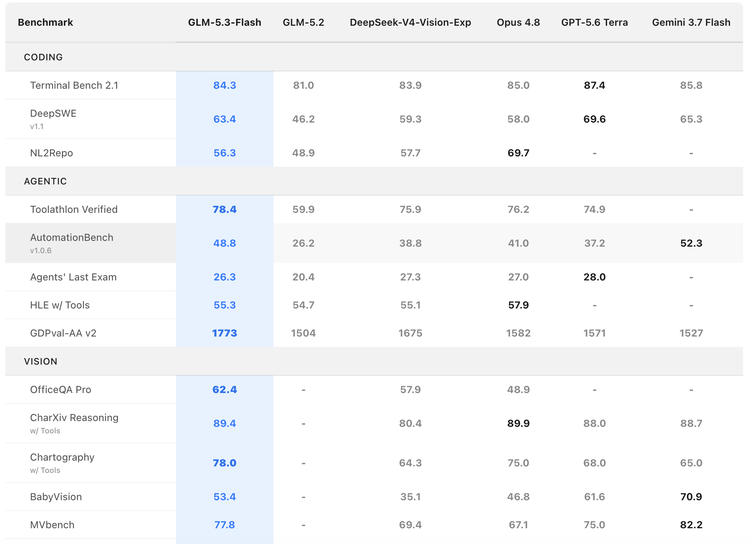Viewport: 750px width, 544px height.
Task: Select the NL2Repo Opus score 69.7
Action: (518, 153)
